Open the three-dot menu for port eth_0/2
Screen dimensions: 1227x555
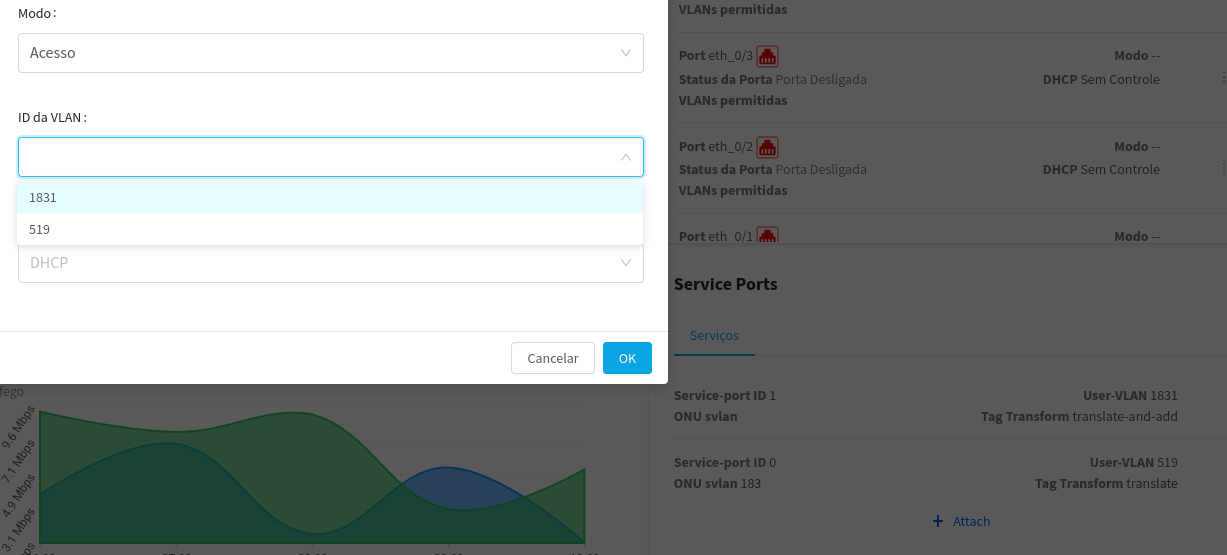pyautogui.click(x=1222, y=168)
